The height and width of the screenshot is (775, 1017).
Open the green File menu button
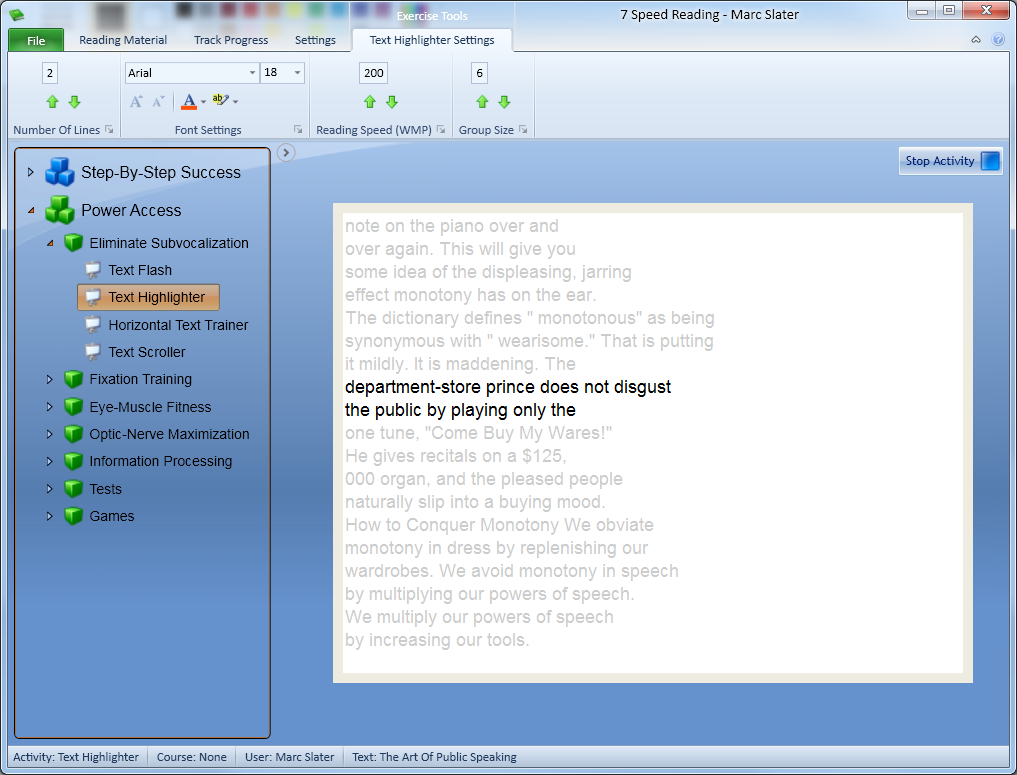click(x=36, y=40)
